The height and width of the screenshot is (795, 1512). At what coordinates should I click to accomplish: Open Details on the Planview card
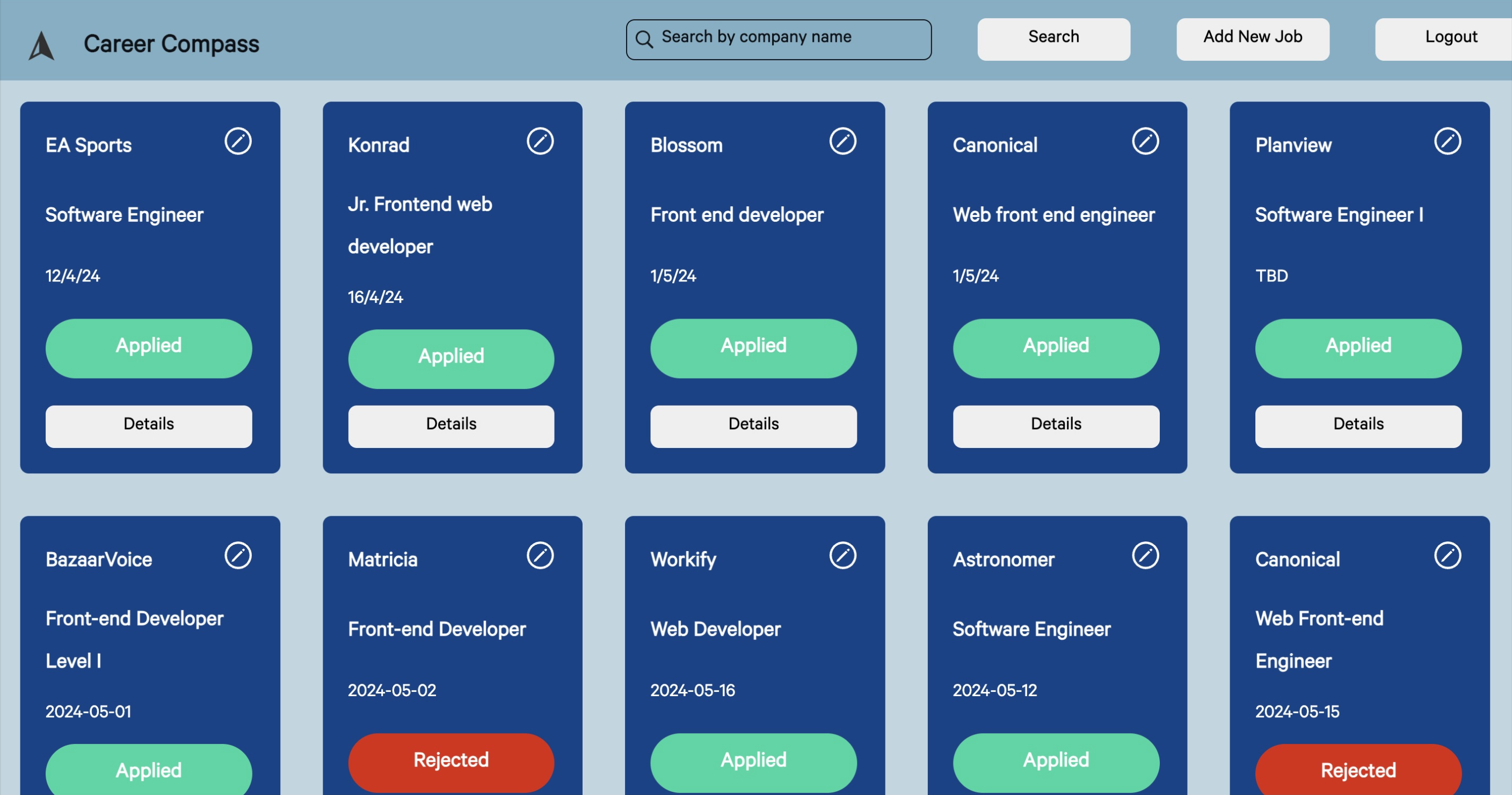pyautogui.click(x=1358, y=427)
